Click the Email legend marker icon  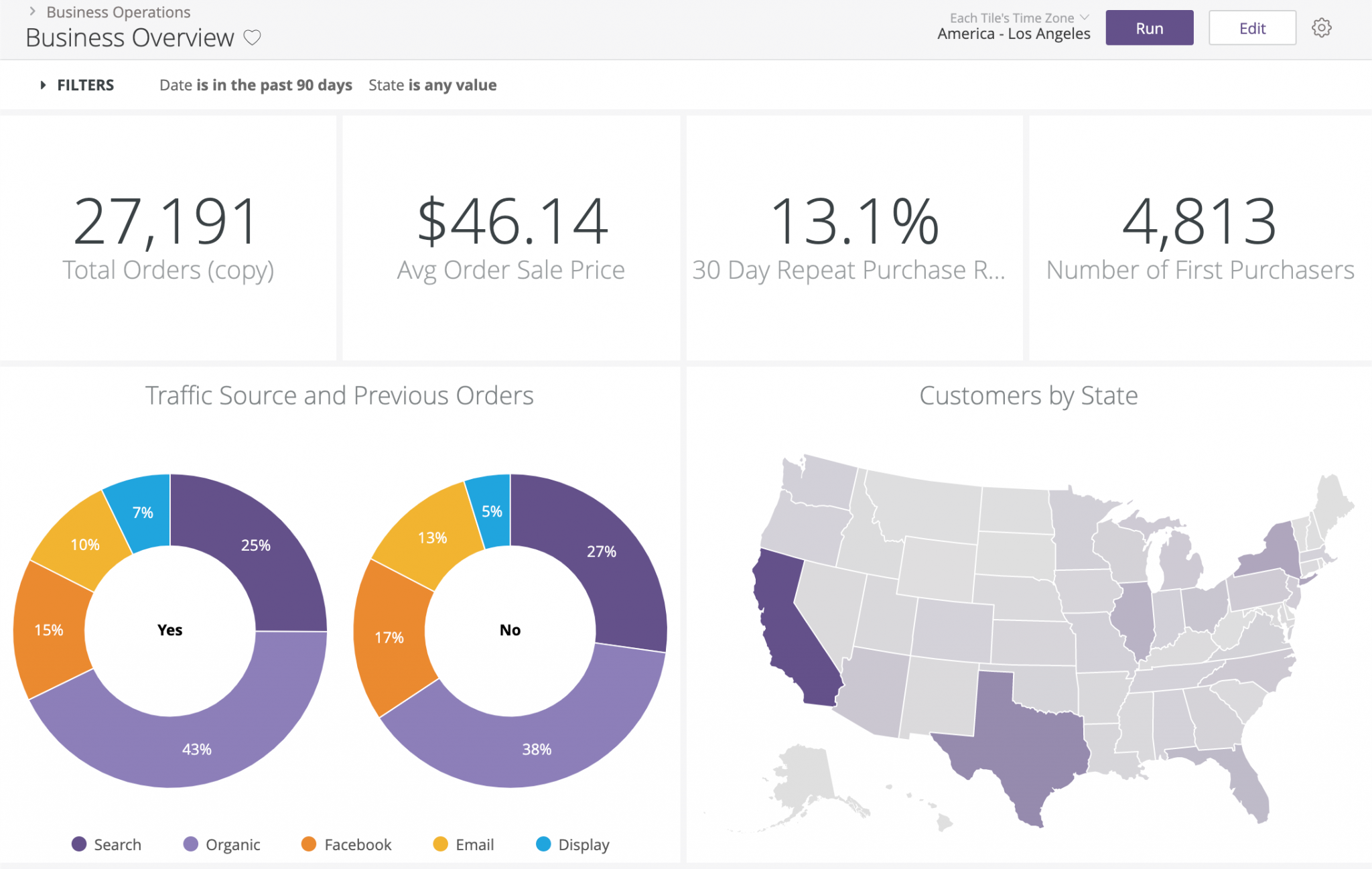coord(439,845)
